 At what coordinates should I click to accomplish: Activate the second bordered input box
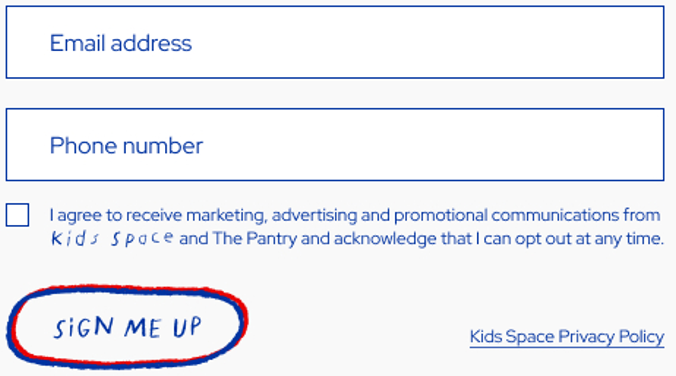(x=335, y=144)
